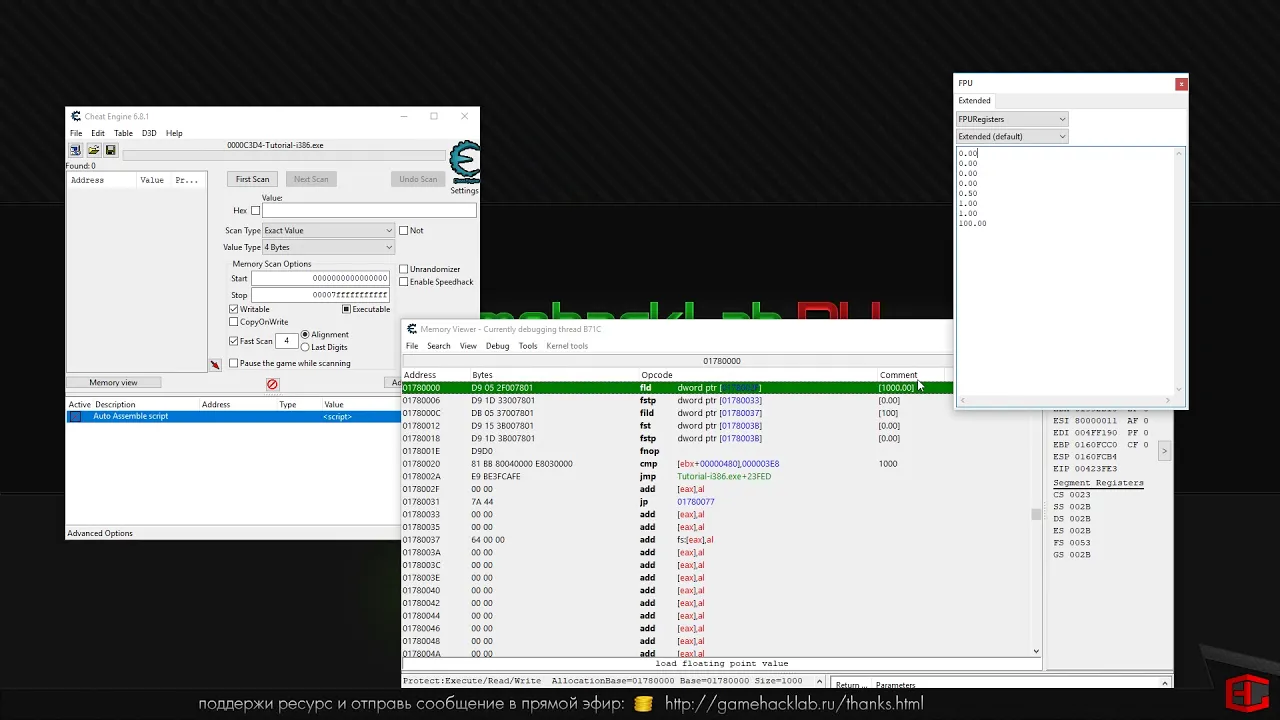
Task: Open Cheat Engine File menu
Action: [x=76, y=133]
